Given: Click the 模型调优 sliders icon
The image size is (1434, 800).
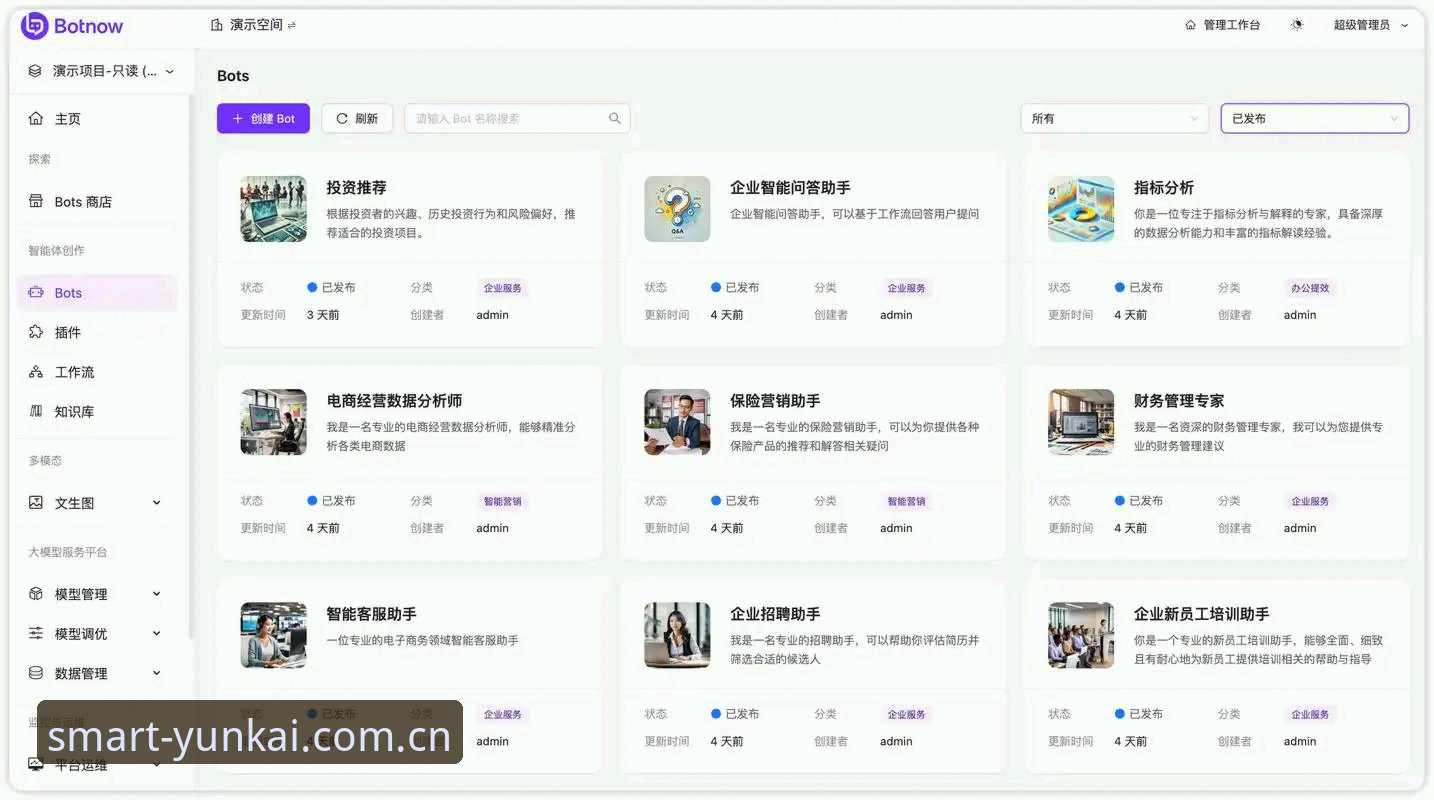Looking at the screenshot, I should tap(36, 634).
